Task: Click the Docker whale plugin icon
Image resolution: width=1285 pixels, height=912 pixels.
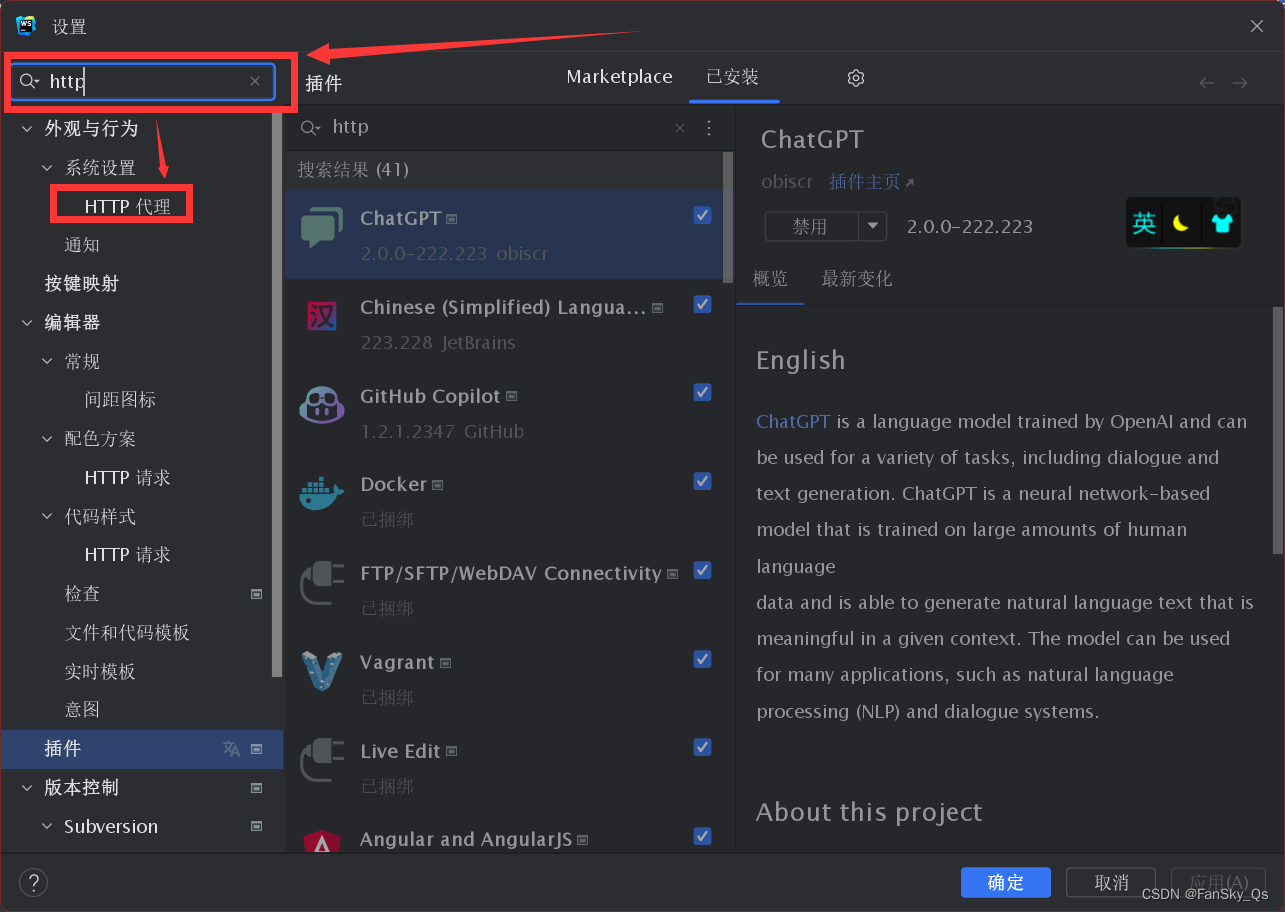Action: point(322,494)
